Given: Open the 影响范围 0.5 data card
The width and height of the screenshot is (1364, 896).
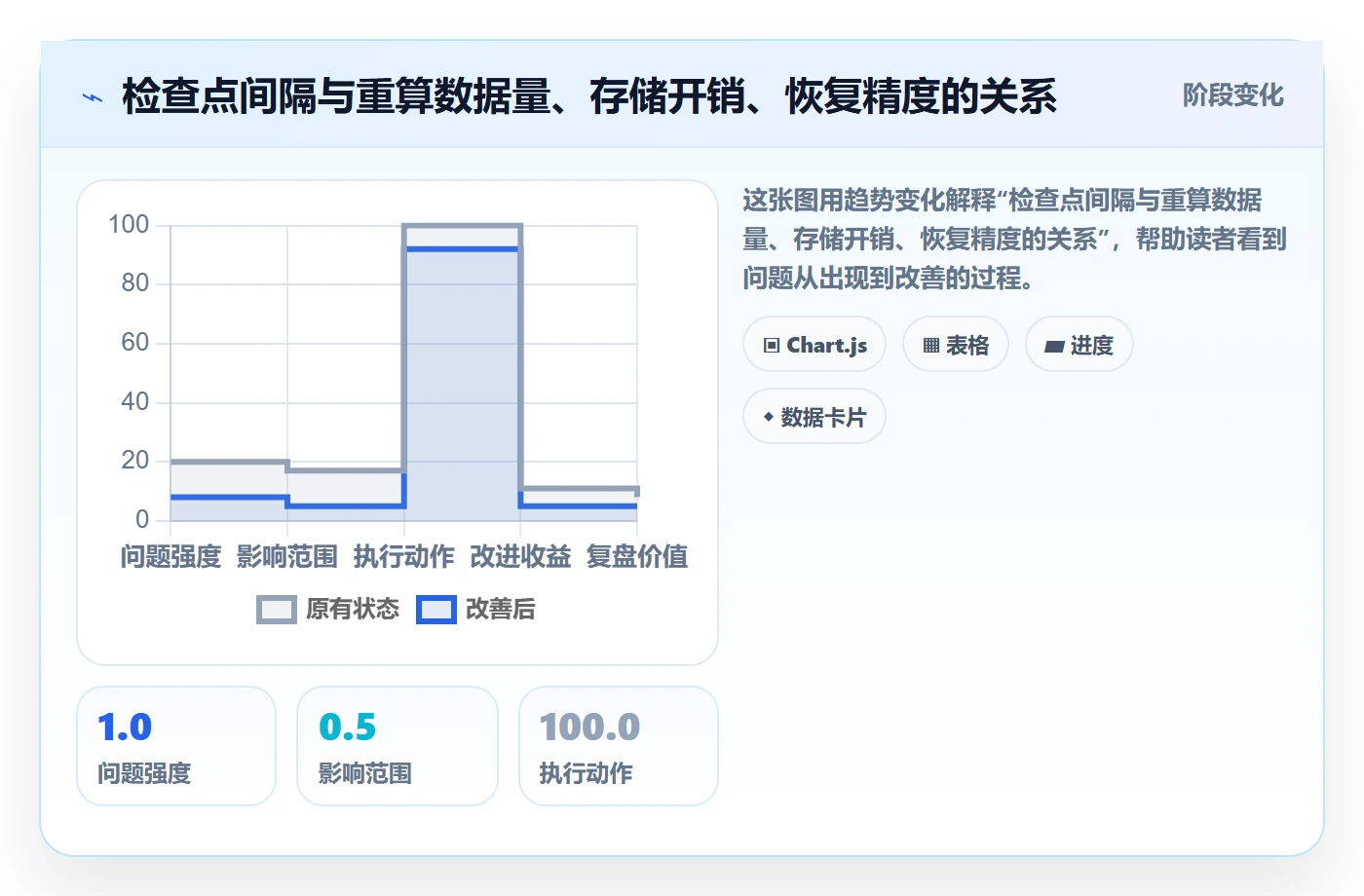Looking at the screenshot, I should [x=398, y=746].
